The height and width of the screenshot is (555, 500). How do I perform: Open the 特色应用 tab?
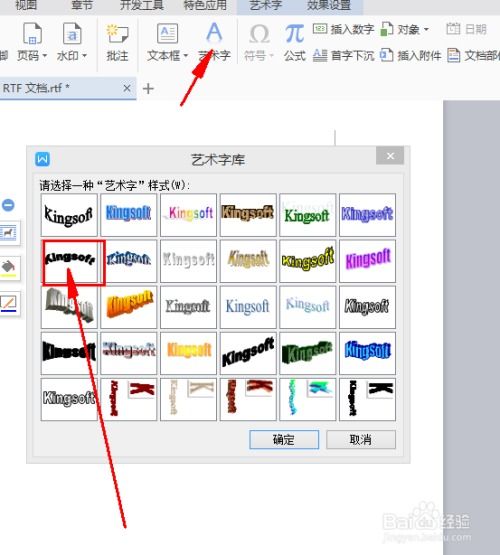coord(205,5)
